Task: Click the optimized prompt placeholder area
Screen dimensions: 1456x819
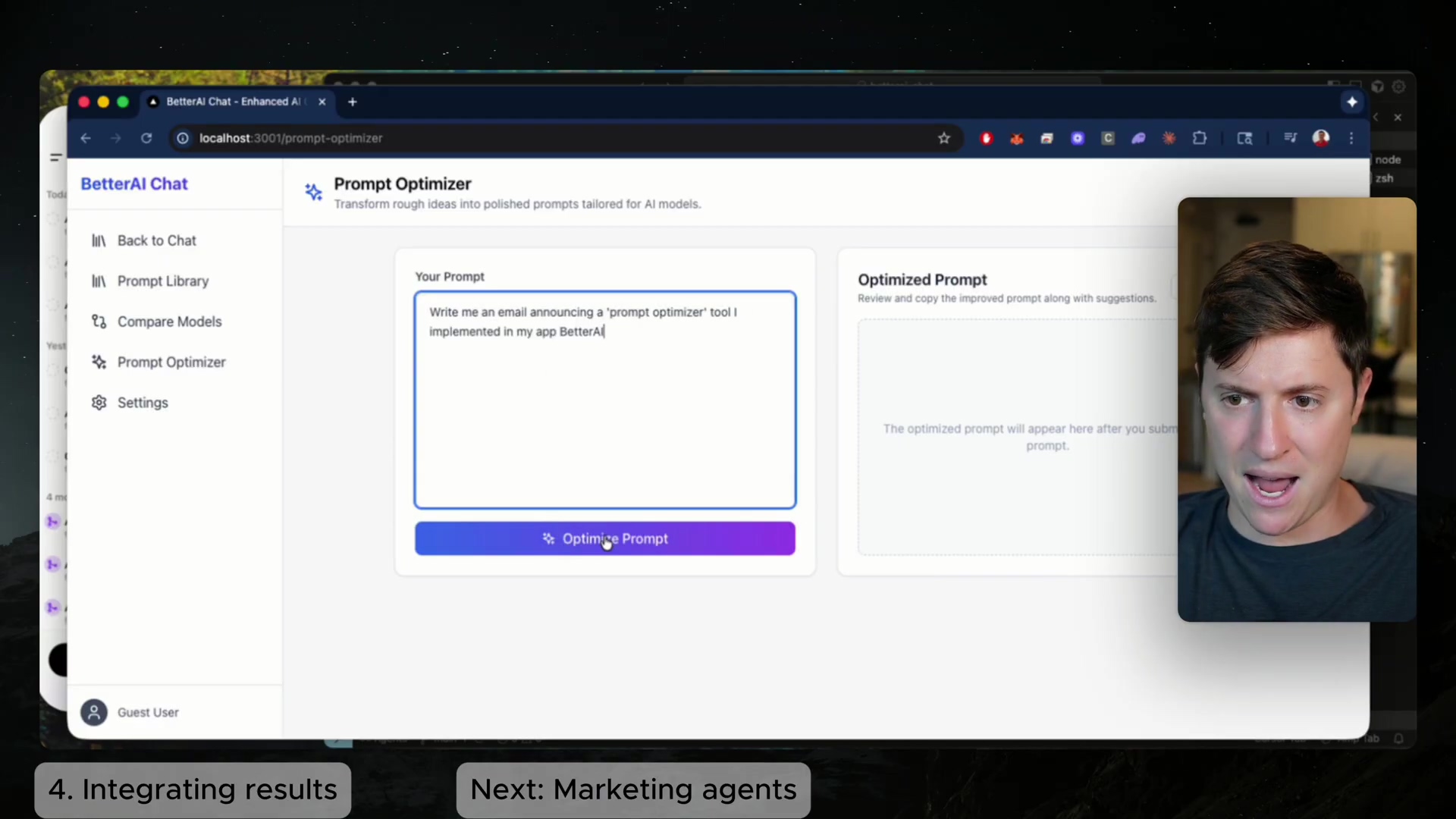Action: (1018, 437)
